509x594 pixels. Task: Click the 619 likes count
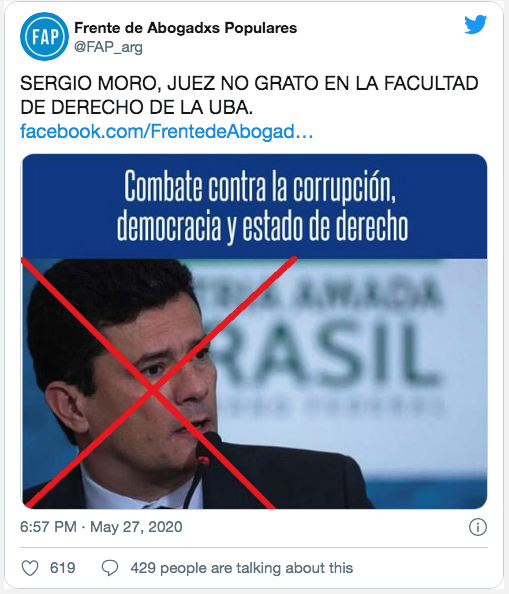pyautogui.click(x=62, y=568)
